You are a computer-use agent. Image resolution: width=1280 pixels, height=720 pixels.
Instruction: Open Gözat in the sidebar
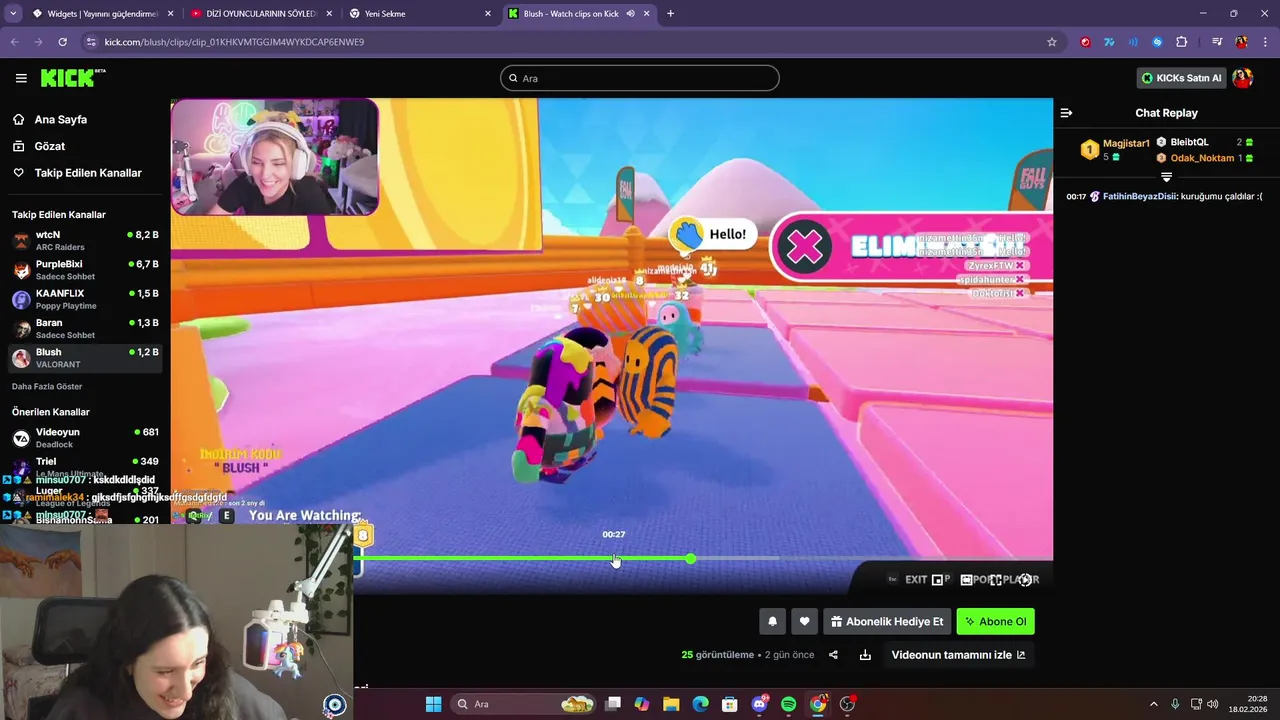click(49, 146)
